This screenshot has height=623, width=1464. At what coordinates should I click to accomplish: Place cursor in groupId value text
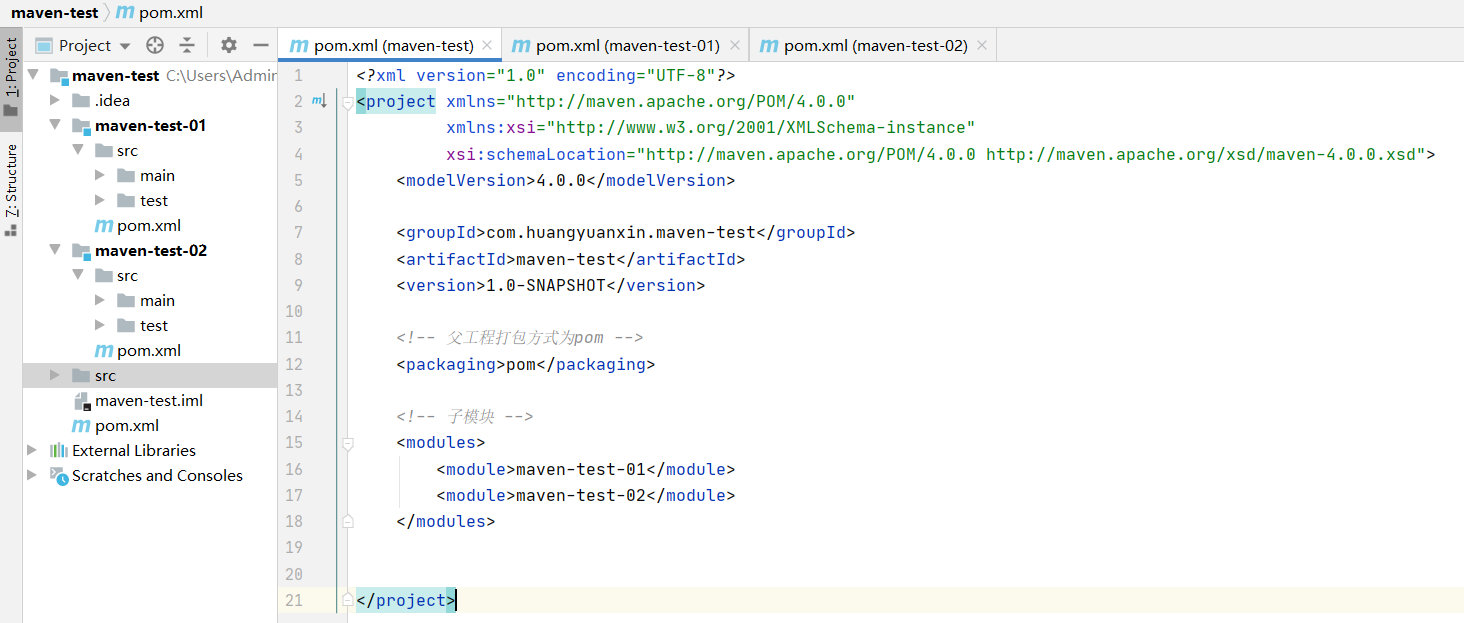620,232
